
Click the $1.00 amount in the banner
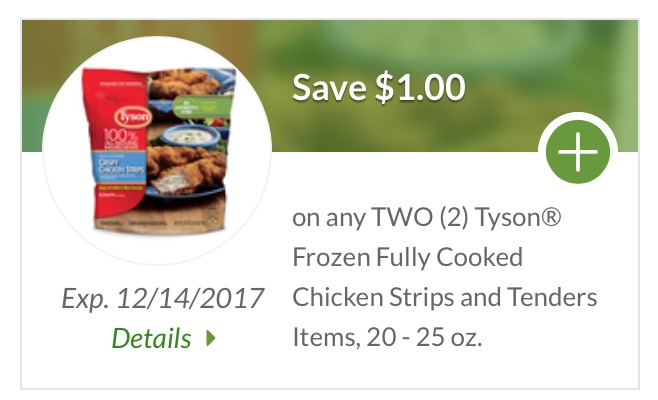coord(420,87)
